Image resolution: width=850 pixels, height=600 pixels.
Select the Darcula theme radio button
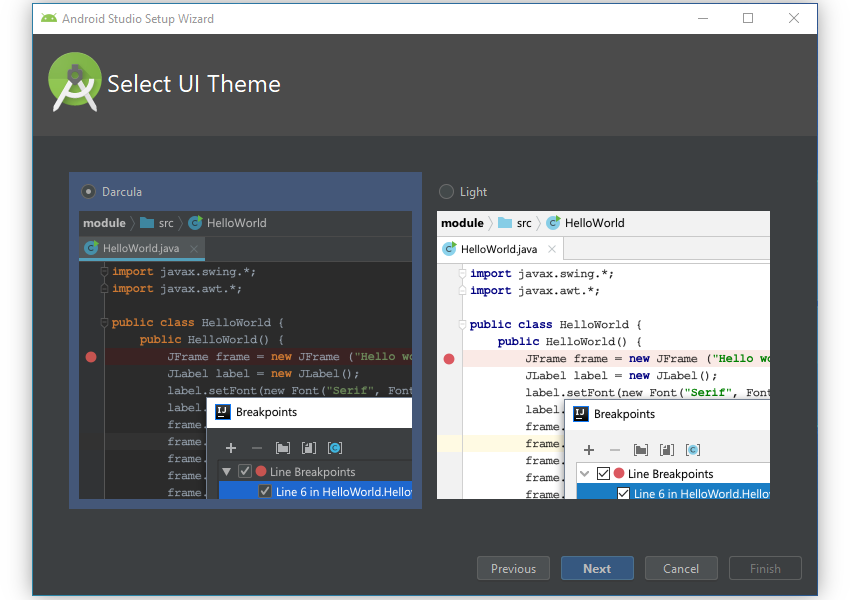(88, 191)
